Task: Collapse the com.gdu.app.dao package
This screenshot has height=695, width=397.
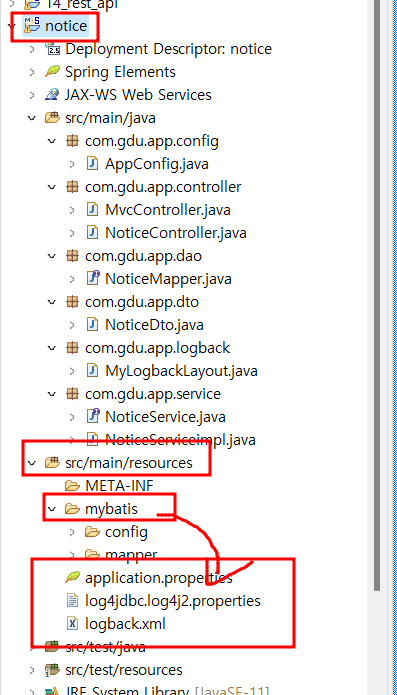Action: [52, 256]
